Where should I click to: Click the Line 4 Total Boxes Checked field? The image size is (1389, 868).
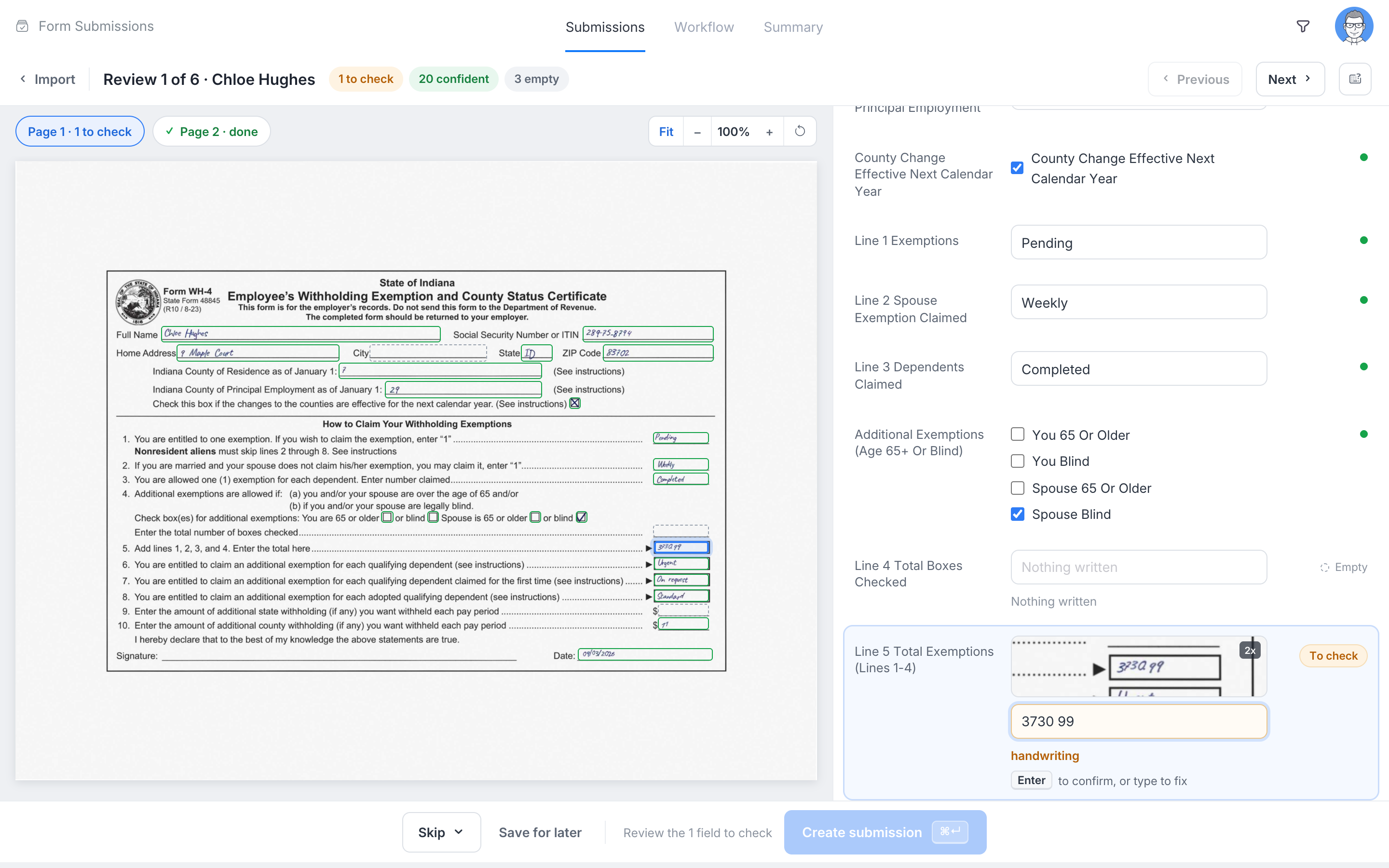(1139, 567)
